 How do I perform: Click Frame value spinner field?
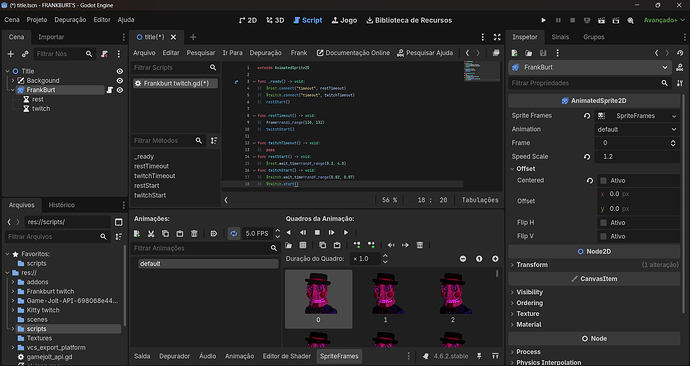[636, 143]
